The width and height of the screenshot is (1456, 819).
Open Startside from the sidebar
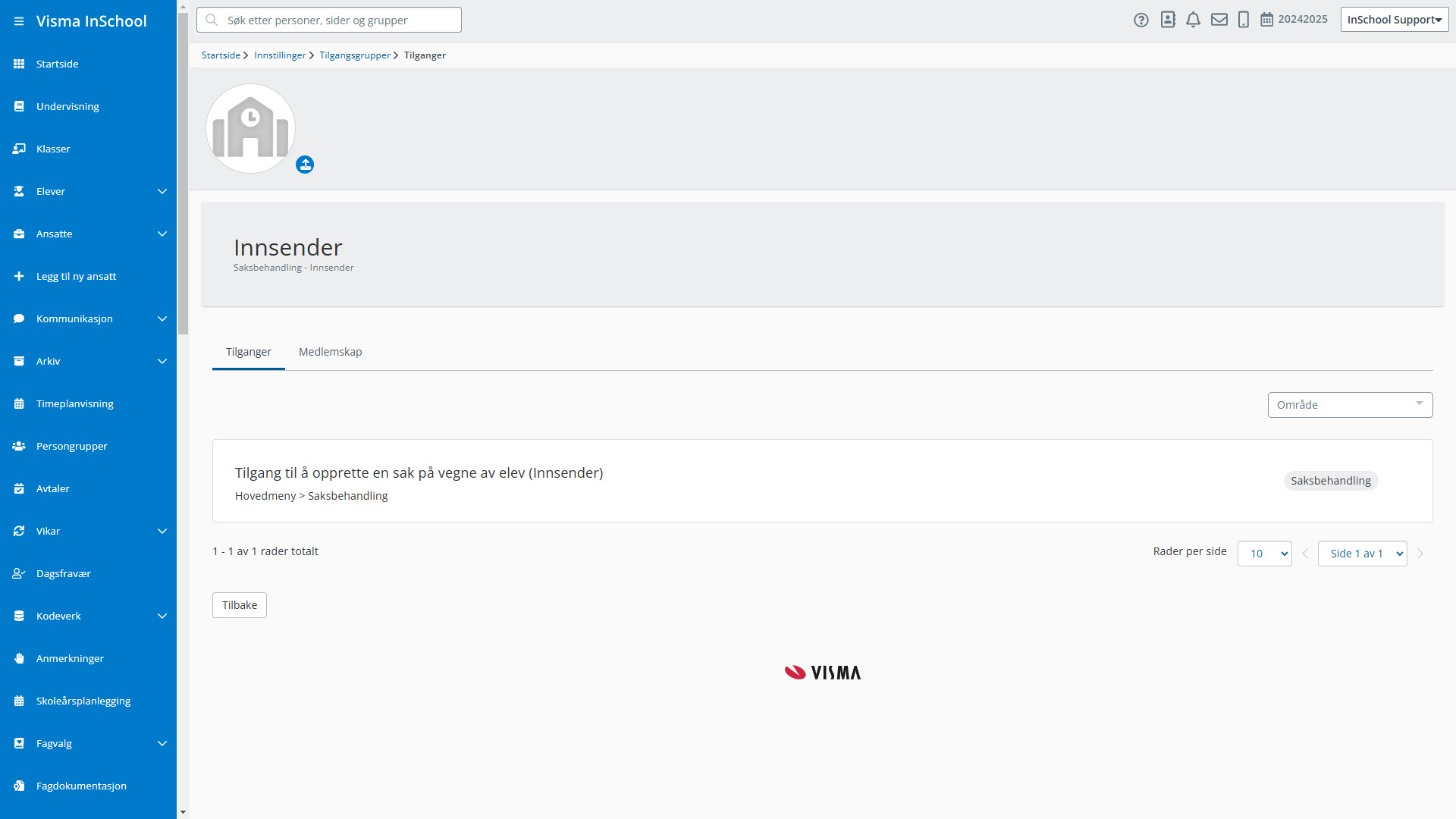pyautogui.click(x=58, y=64)
